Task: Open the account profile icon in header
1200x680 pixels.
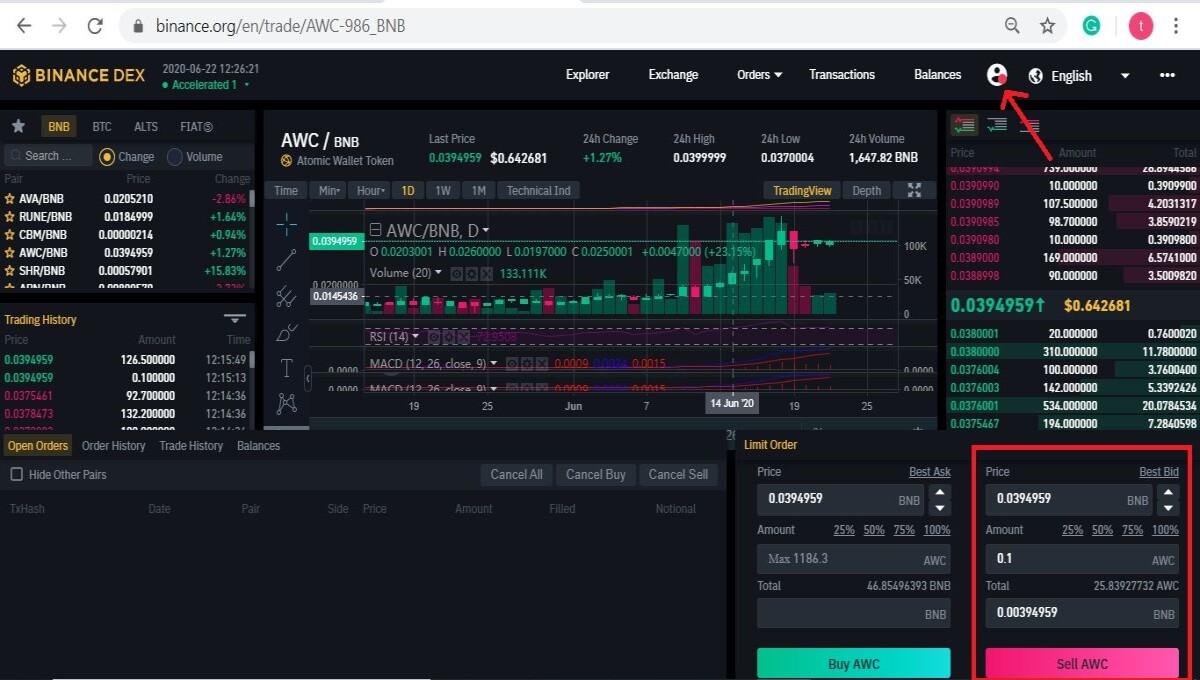Action: 996,75
